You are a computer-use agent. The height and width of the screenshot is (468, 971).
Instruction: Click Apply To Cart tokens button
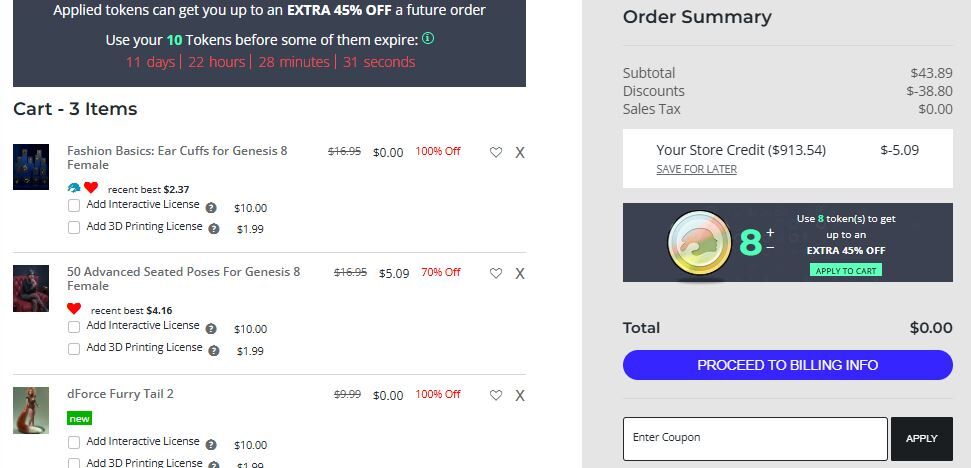(x=845, y=271)
